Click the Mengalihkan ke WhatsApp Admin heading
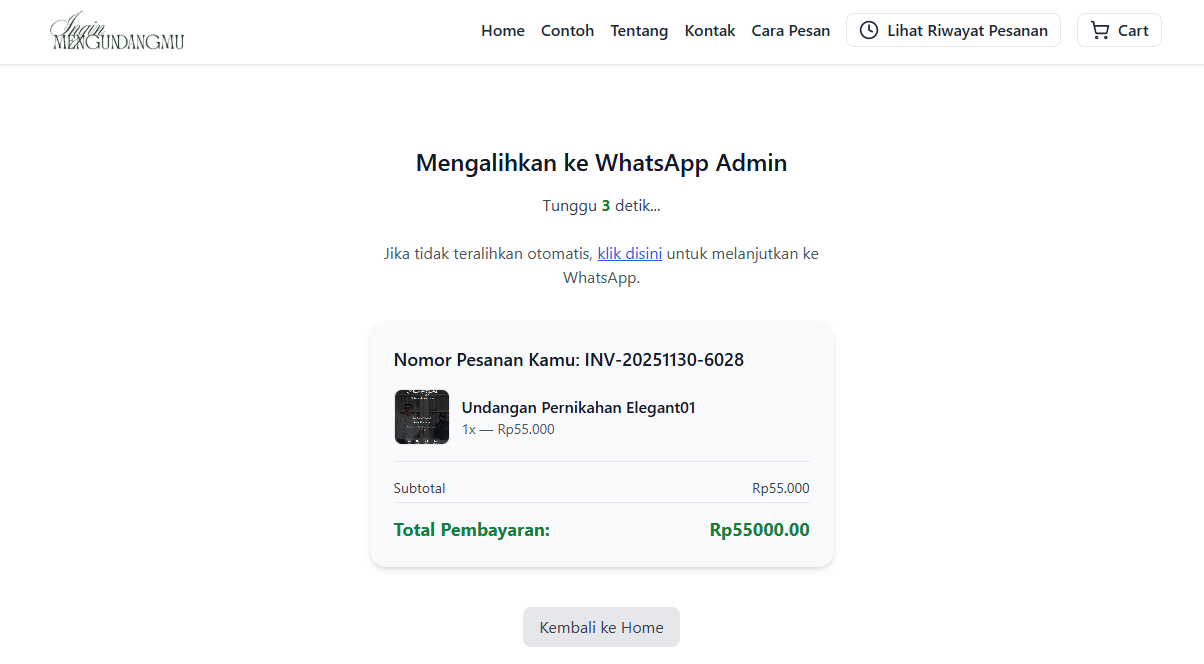The height and width of the screenshot is (664, 1204). click(x=601, y=163)
